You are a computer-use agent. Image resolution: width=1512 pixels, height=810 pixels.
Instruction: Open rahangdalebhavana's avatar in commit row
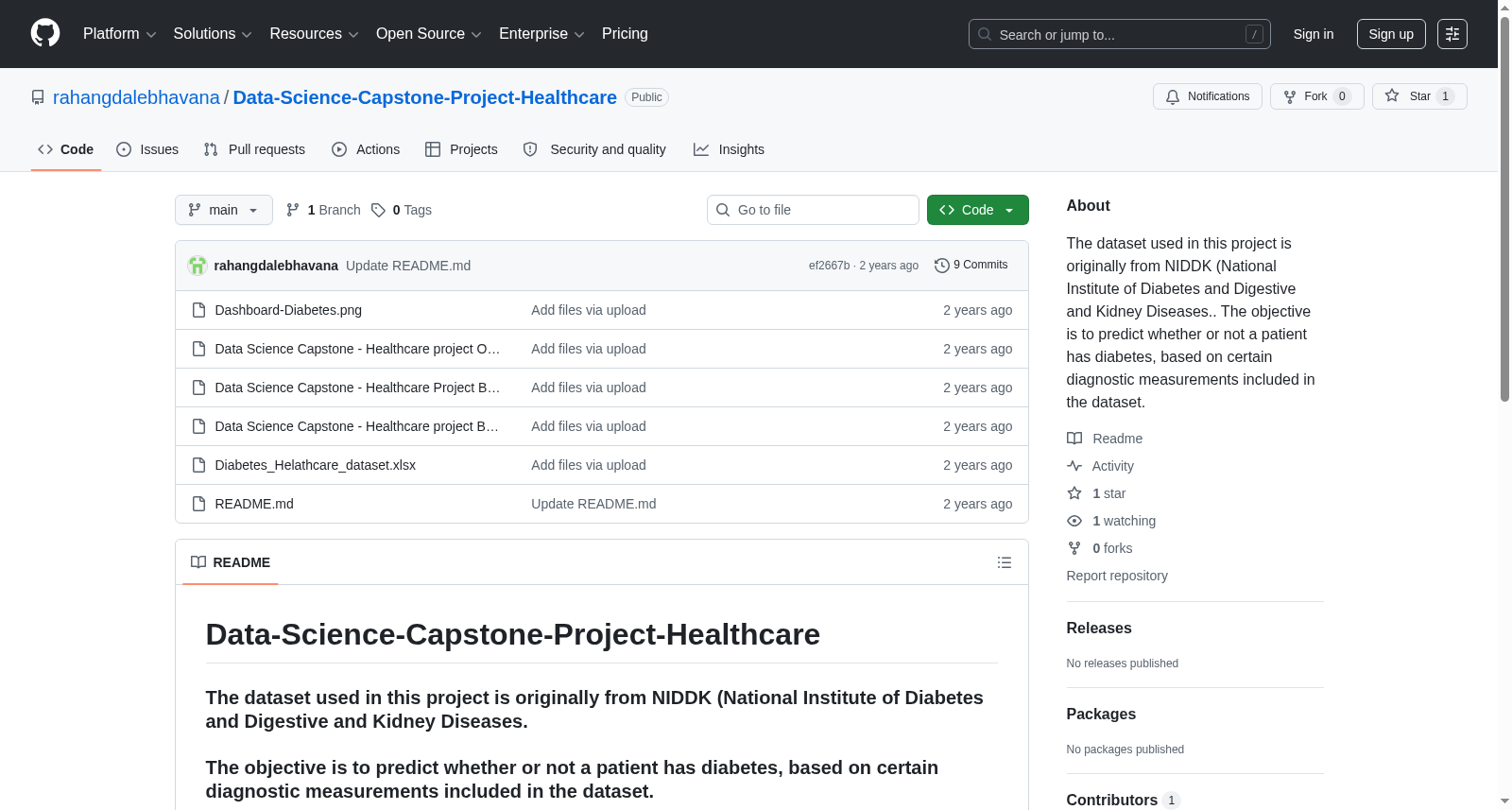197,266
